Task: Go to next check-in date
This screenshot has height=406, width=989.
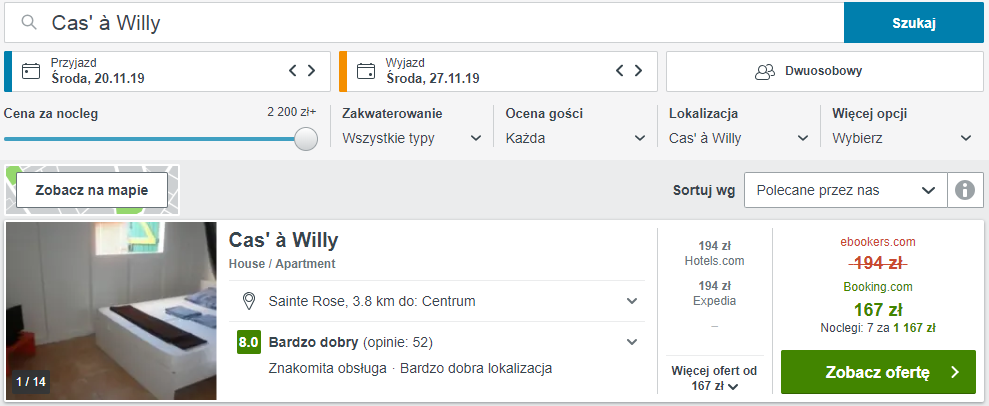Action: pos(312,71)
